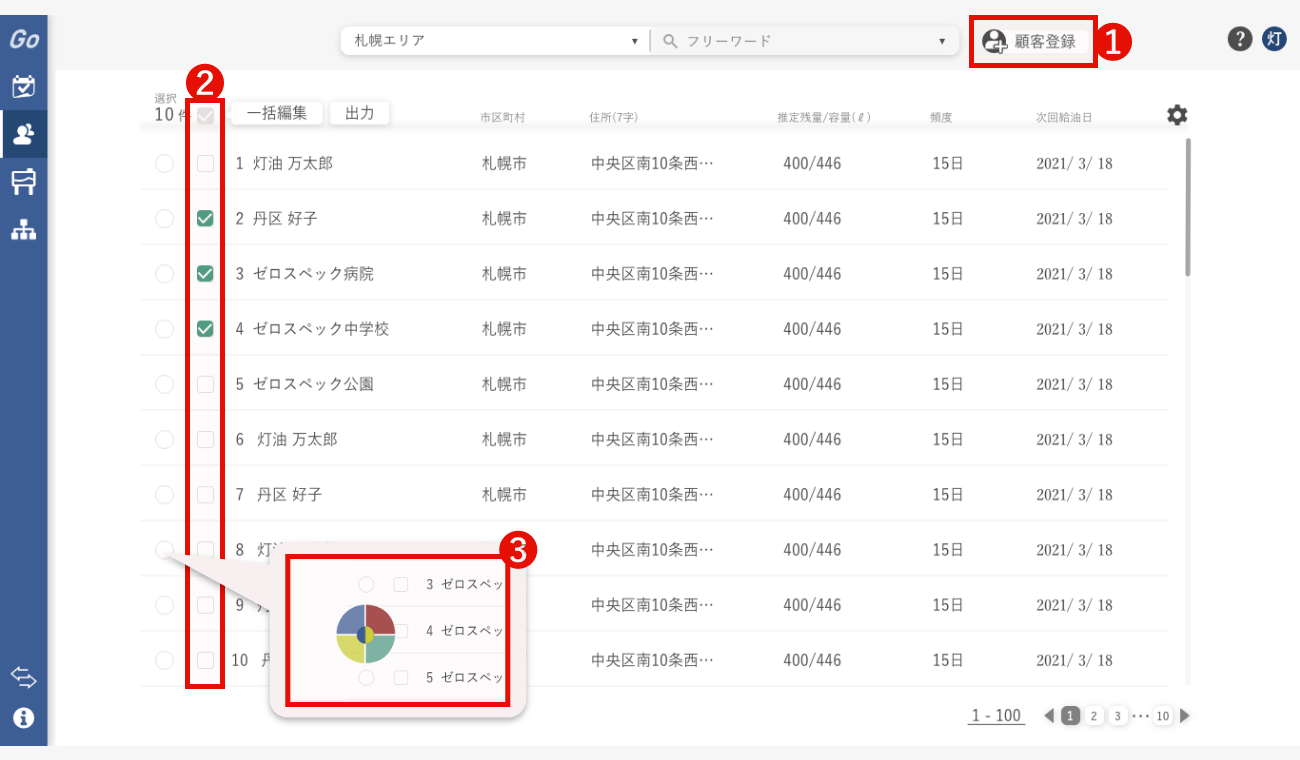Click the swap arrows sidebar icon

click(x=24, y=678)
